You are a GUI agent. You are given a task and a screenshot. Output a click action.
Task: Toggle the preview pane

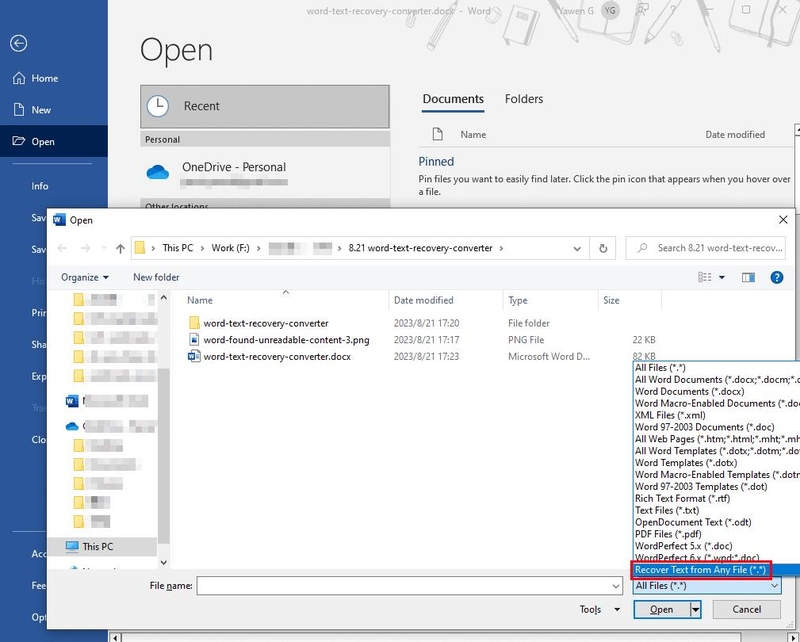tap(748, 277)
